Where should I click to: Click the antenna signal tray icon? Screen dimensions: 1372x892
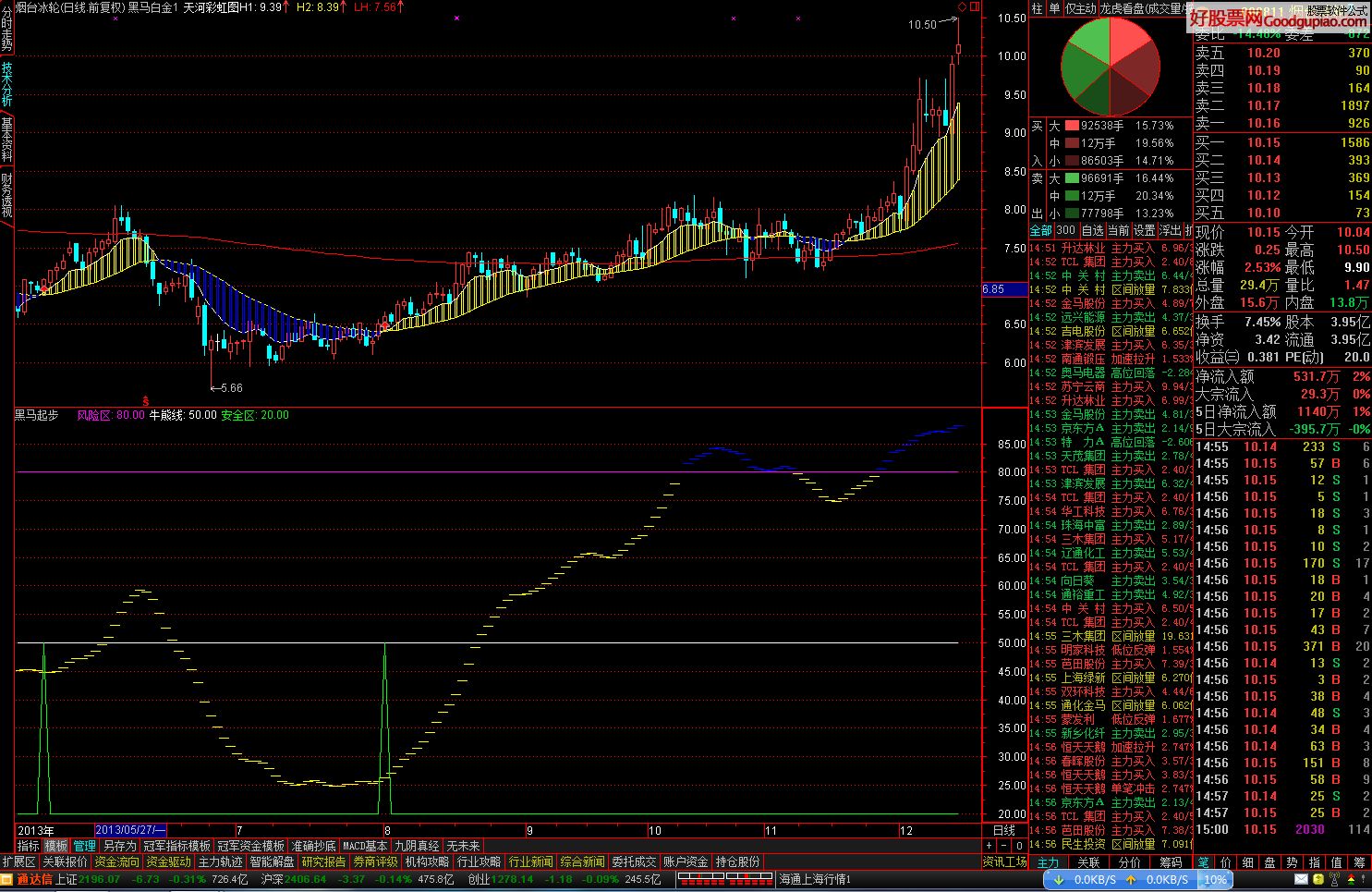(1334, 879)
